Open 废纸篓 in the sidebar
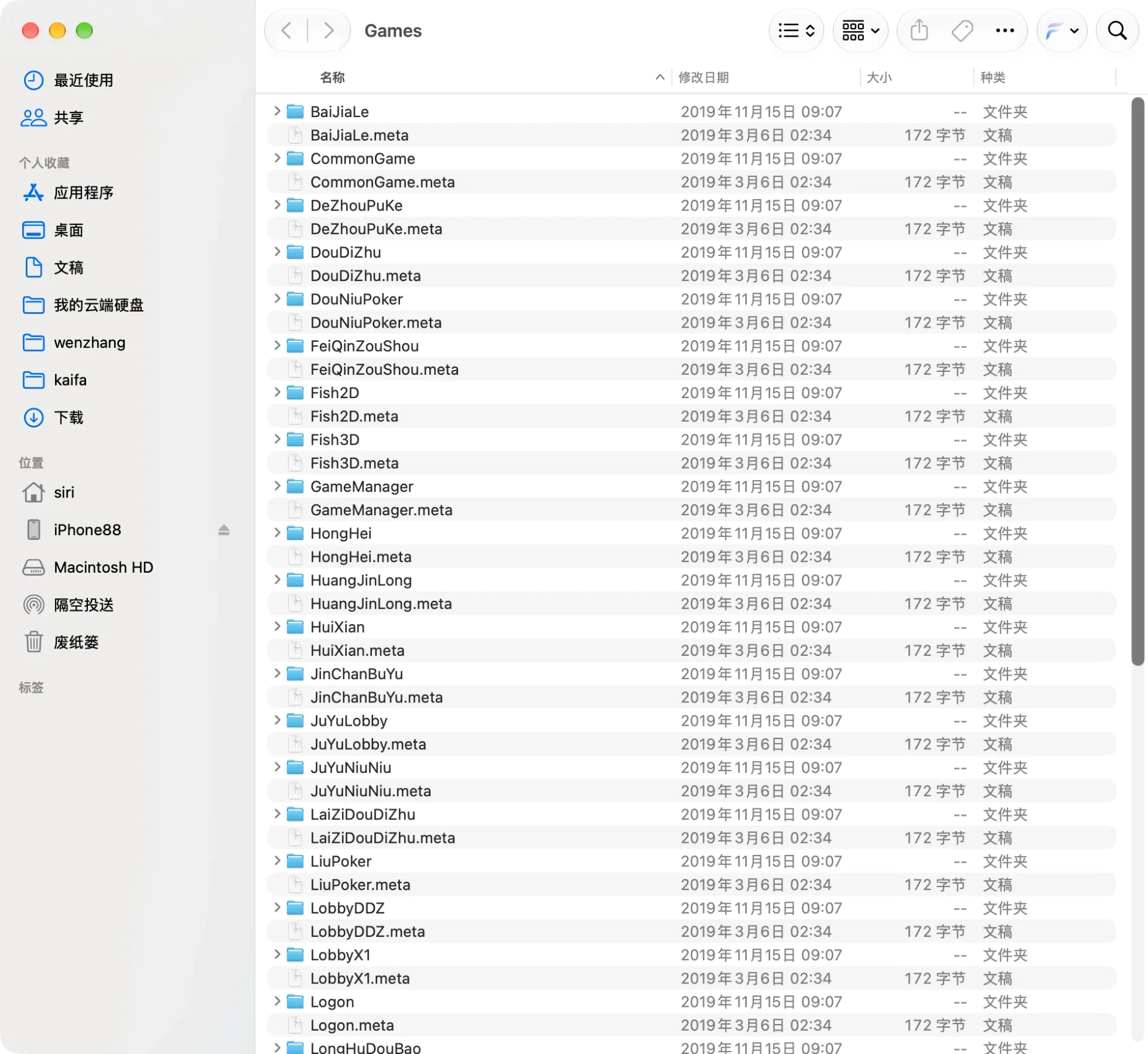 click(76, 643)
